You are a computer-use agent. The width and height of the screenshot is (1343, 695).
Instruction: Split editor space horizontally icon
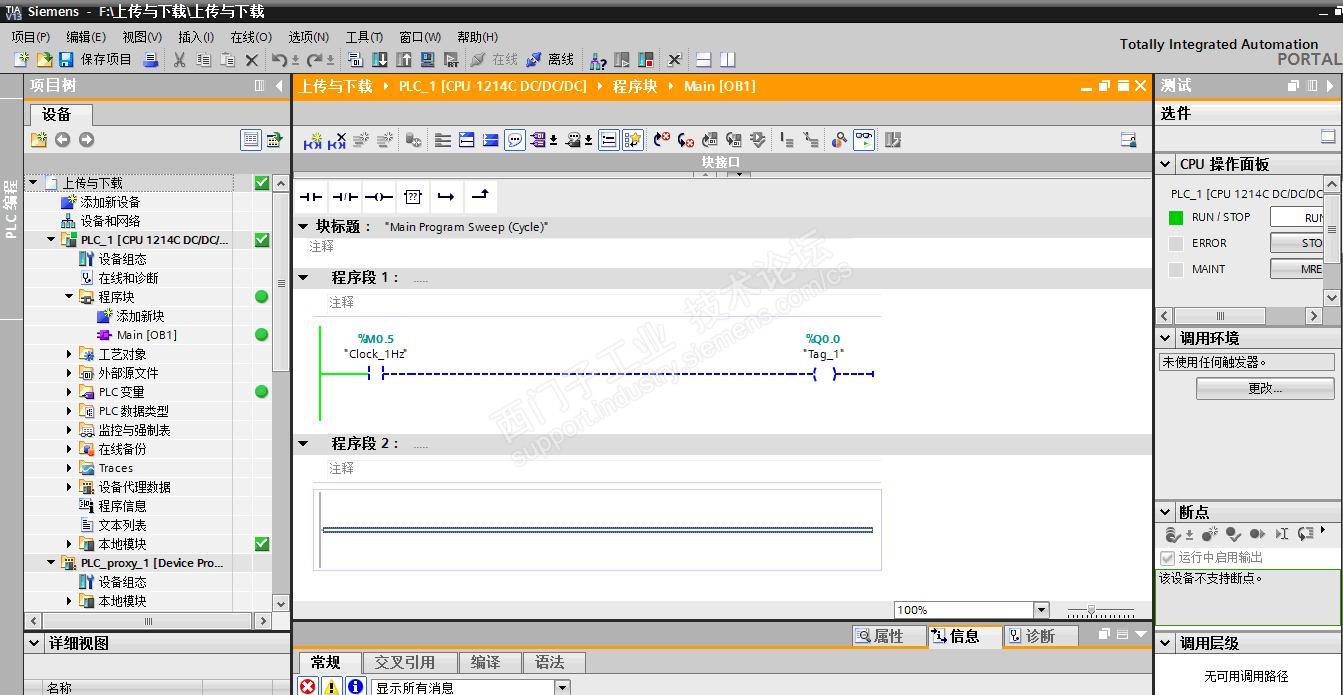pos(703,60)
